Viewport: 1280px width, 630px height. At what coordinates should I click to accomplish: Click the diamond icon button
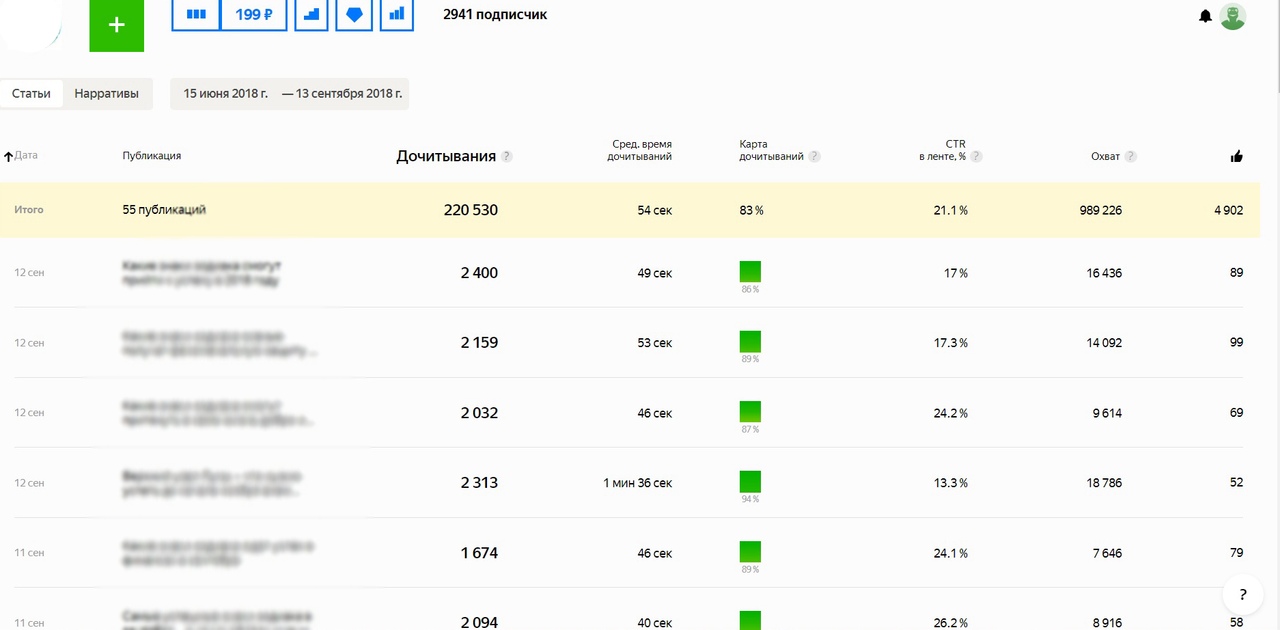pos(354,15)
